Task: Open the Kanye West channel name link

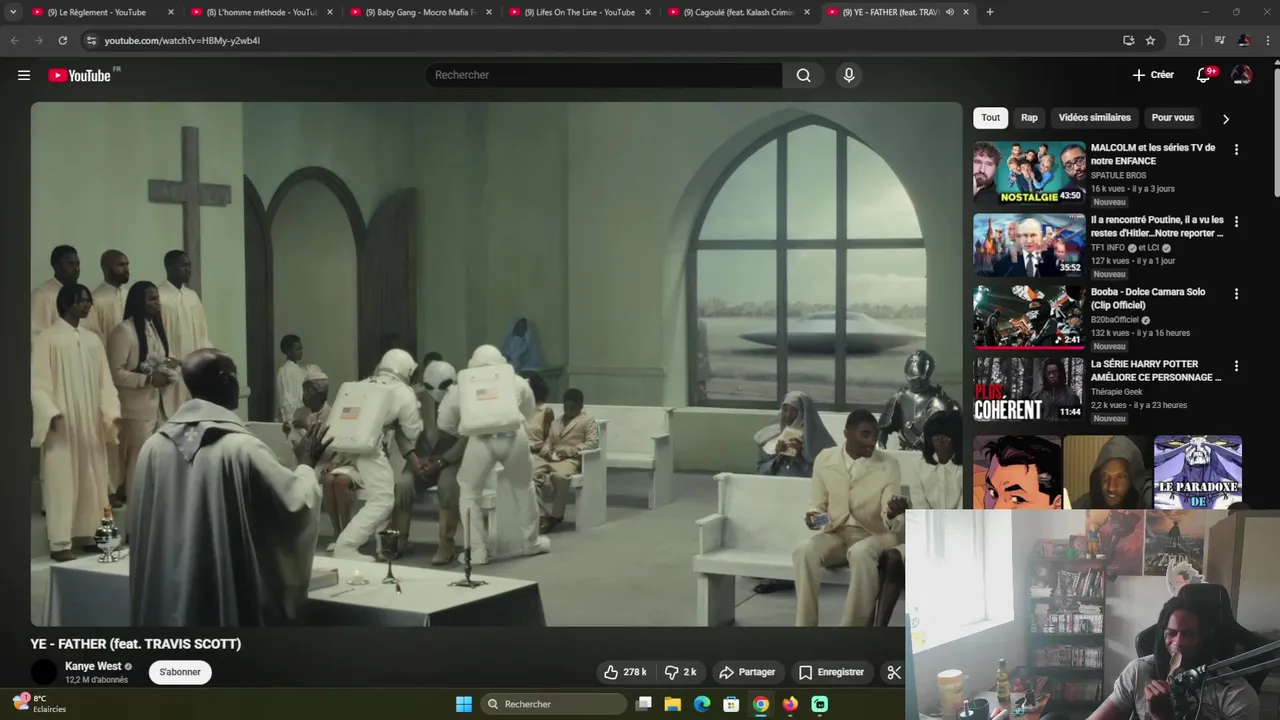Action: (x=93, y=666)
